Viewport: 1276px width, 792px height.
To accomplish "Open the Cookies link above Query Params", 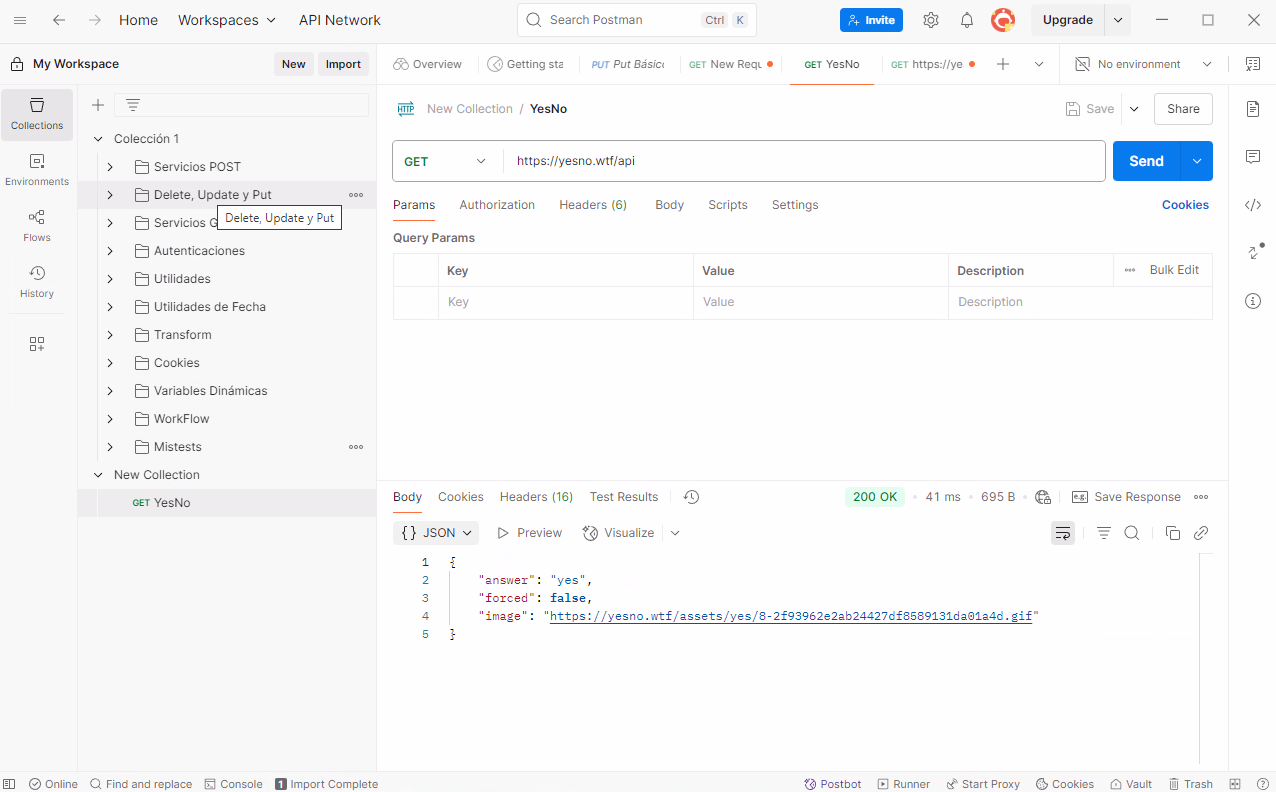I will [x=1185, y=204].
